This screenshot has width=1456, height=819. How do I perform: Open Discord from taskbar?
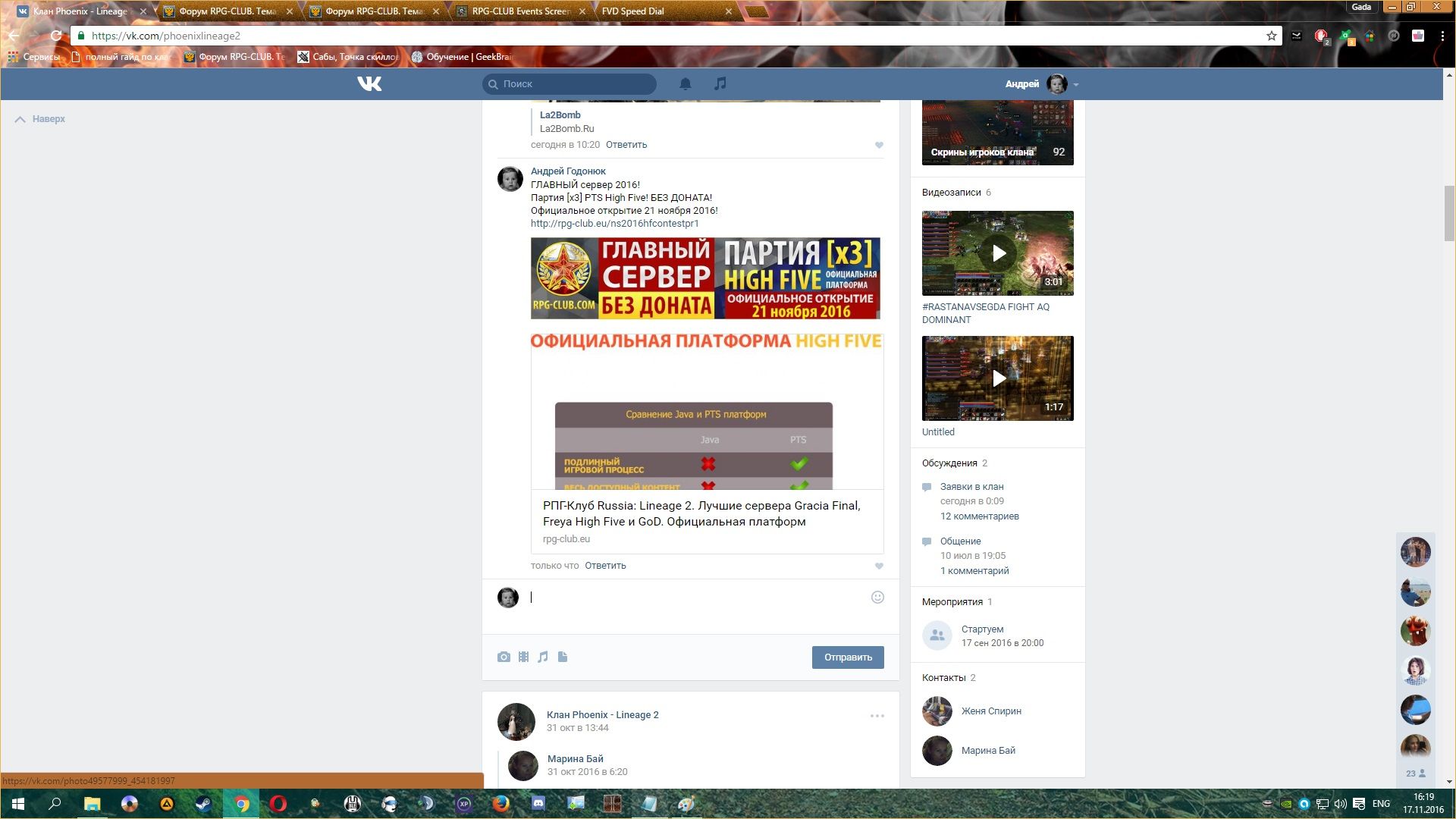click(x=538, y=804)
